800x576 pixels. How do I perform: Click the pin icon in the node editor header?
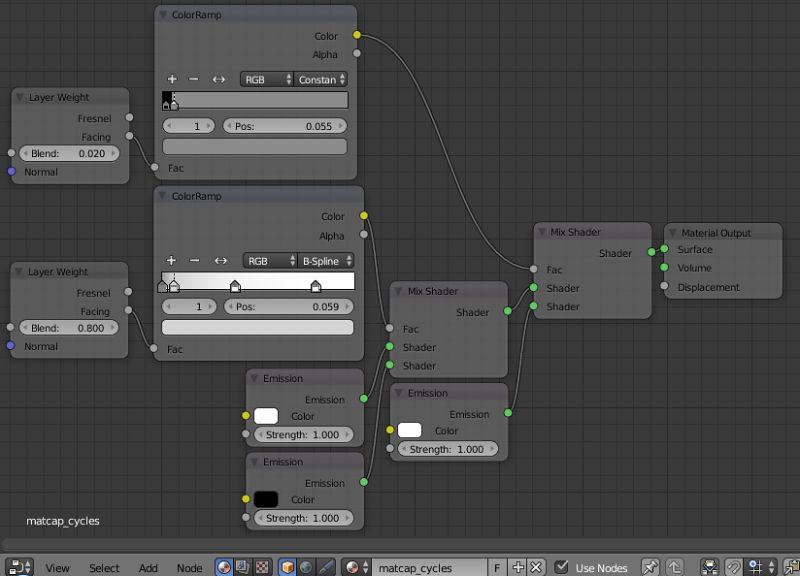(x=650, y=567)
